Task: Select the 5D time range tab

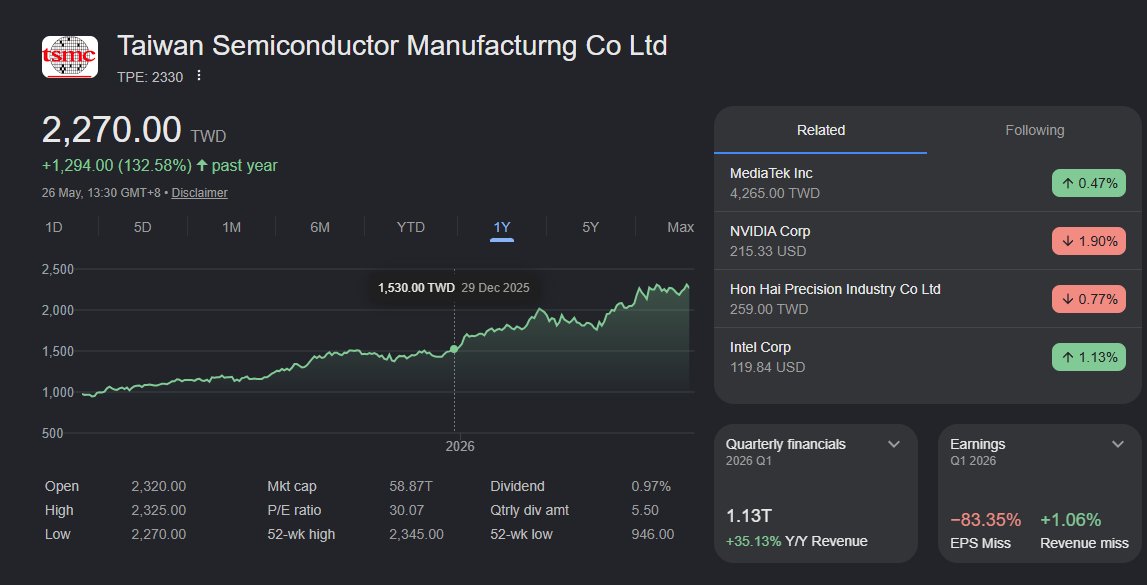Action: click(x=143, y=227)
